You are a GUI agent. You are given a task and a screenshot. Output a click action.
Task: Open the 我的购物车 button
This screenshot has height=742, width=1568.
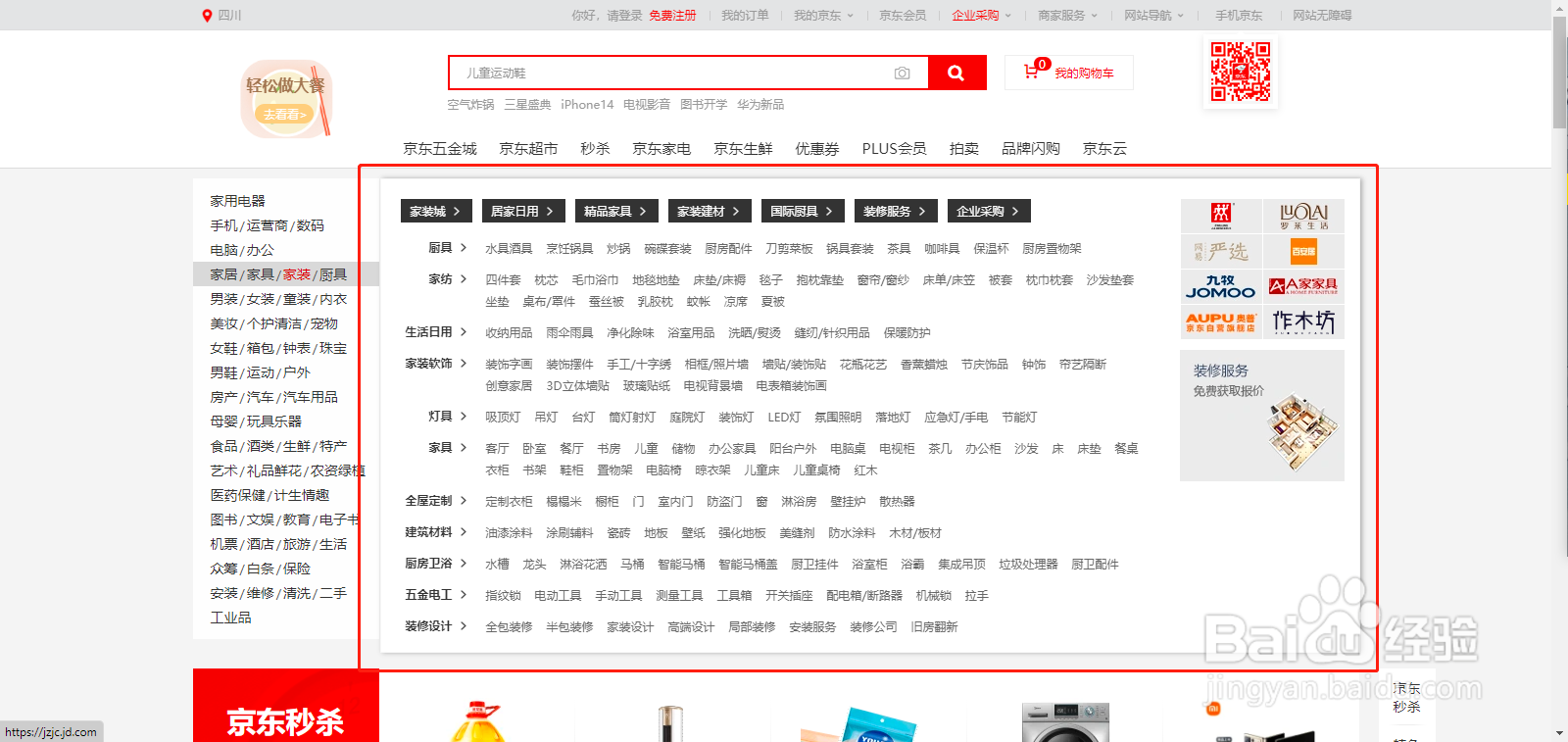click(1069, 73)
